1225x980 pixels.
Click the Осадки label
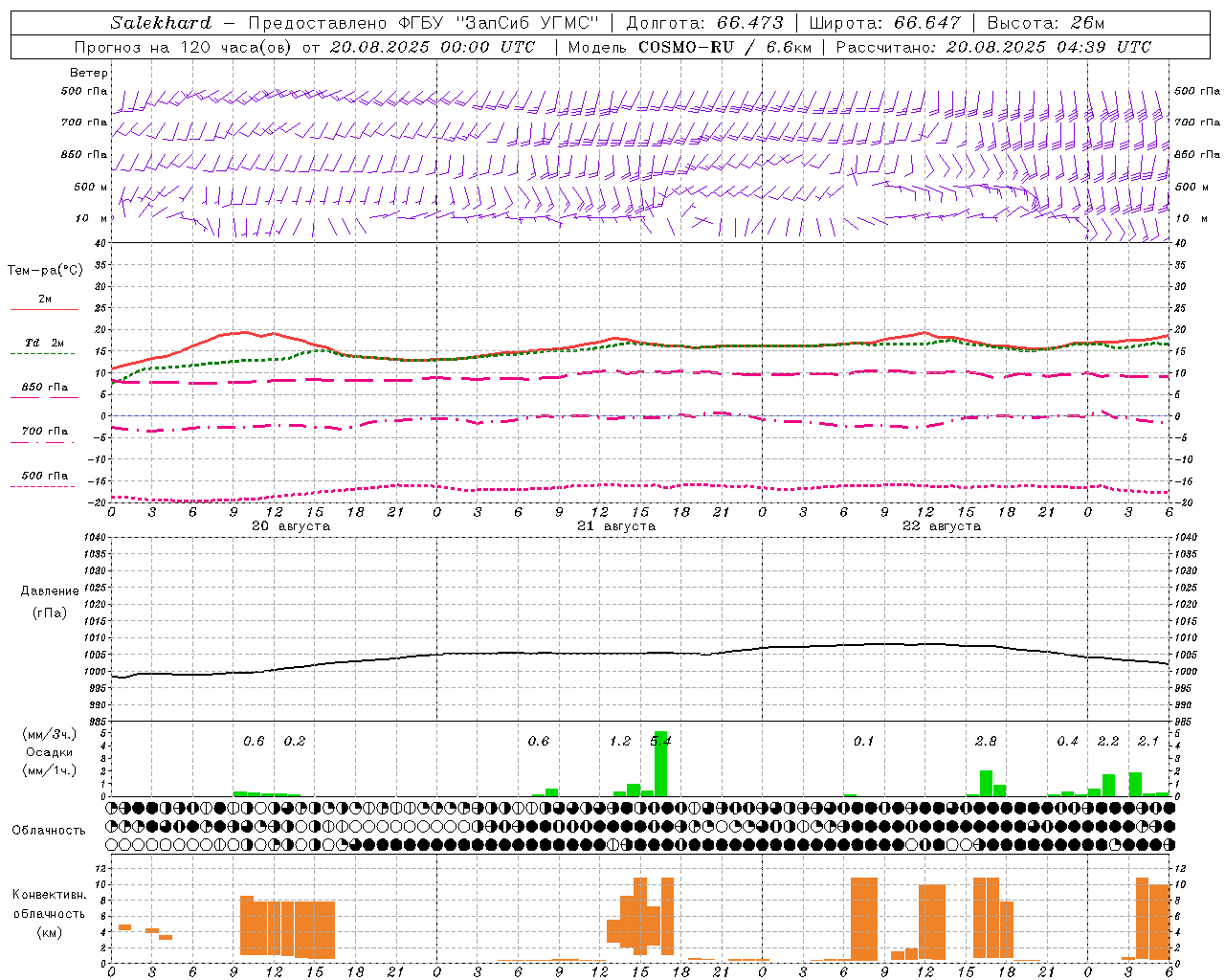pyautogui.click(x=50, y=752)
